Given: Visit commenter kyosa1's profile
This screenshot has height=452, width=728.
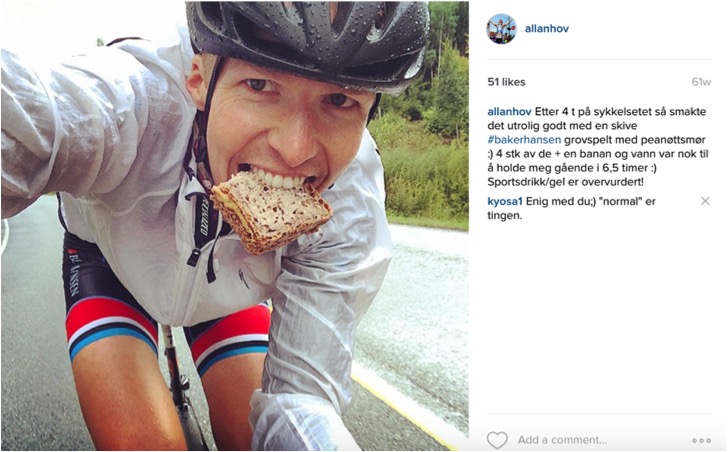Looking at the screenshot, I should click(505, 201).
